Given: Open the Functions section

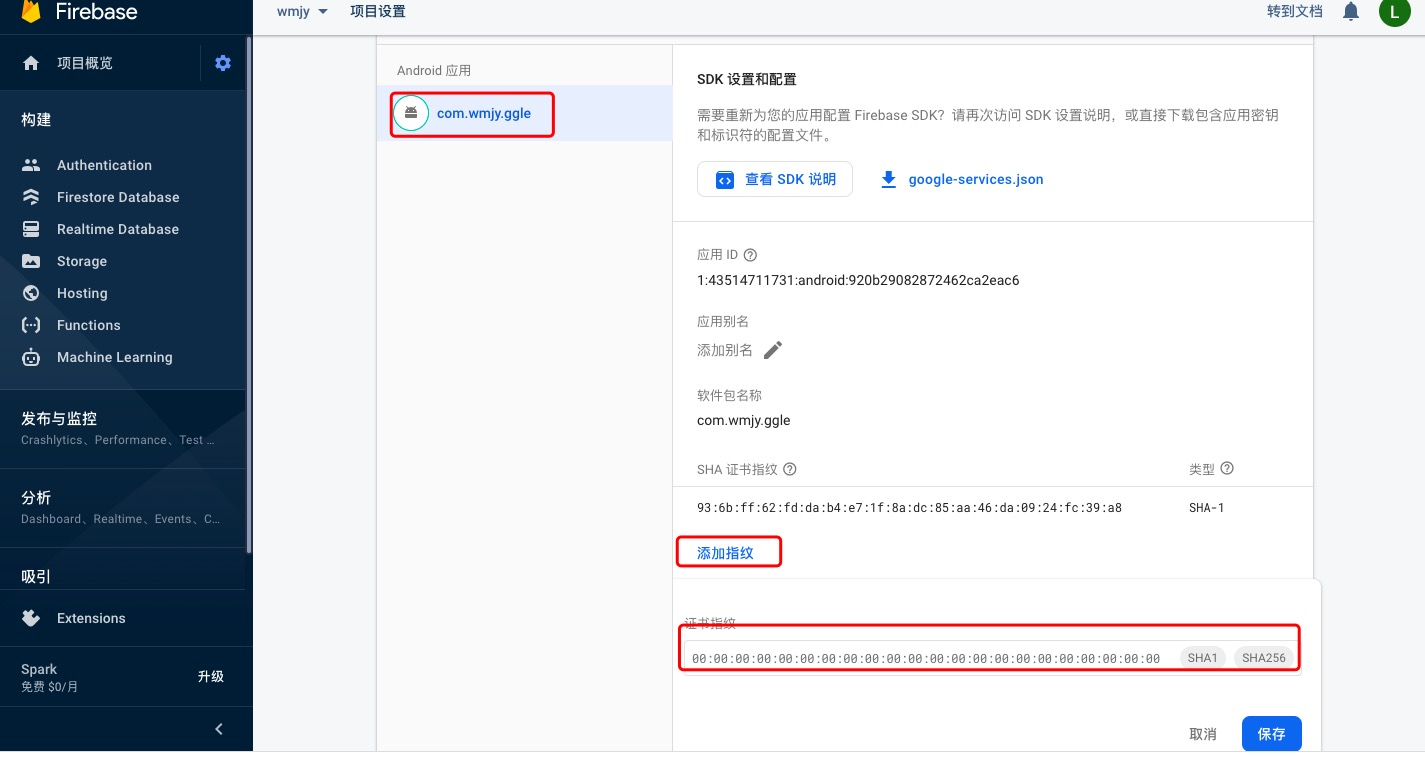Looking at the screenshot, I should (88, 325).
